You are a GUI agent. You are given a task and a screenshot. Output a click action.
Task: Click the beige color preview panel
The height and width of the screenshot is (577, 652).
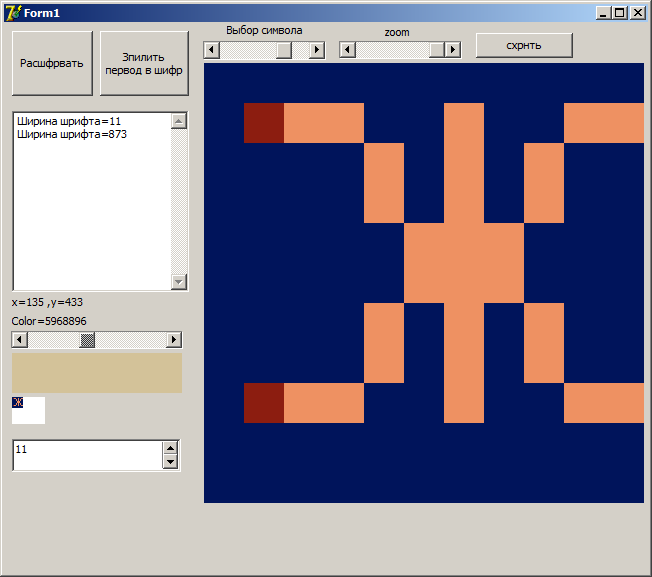[x=97, y=373]
